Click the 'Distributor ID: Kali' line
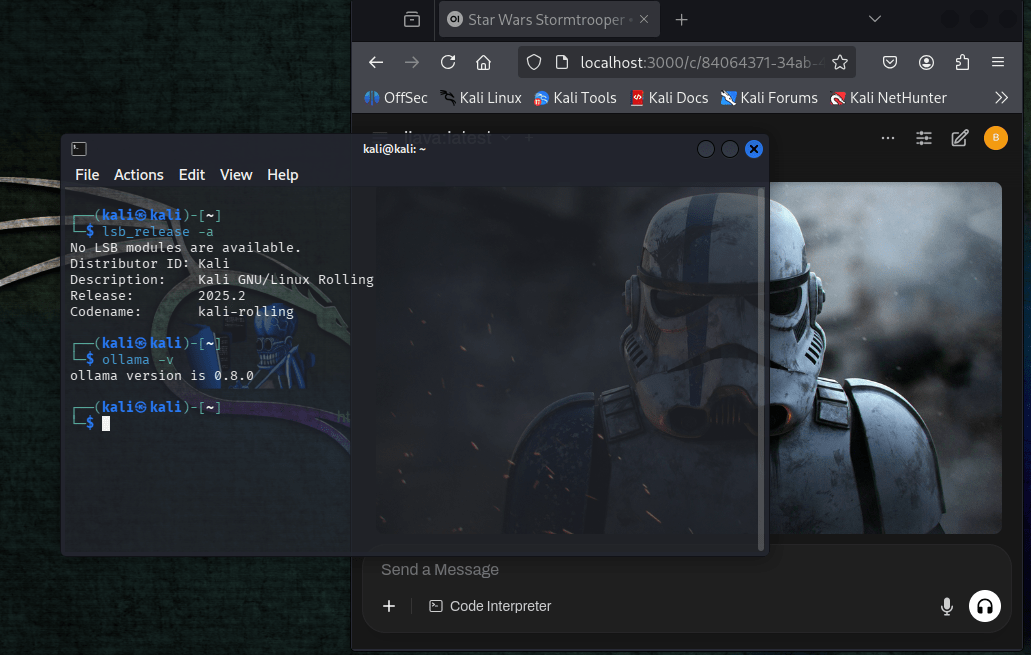This screenshot has height=655, width=1031. coord(150,264)
